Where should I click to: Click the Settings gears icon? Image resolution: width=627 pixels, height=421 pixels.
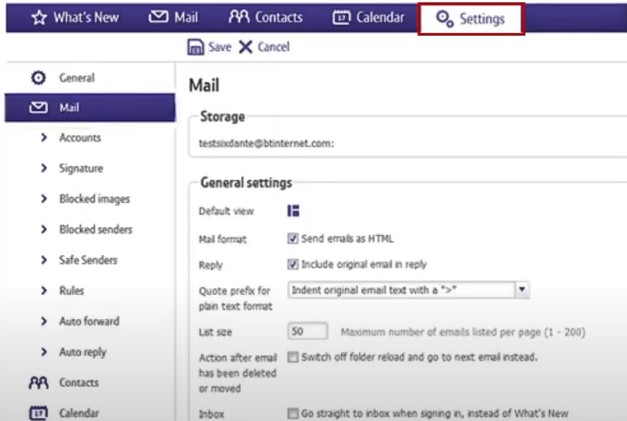[x=445, y=19]
